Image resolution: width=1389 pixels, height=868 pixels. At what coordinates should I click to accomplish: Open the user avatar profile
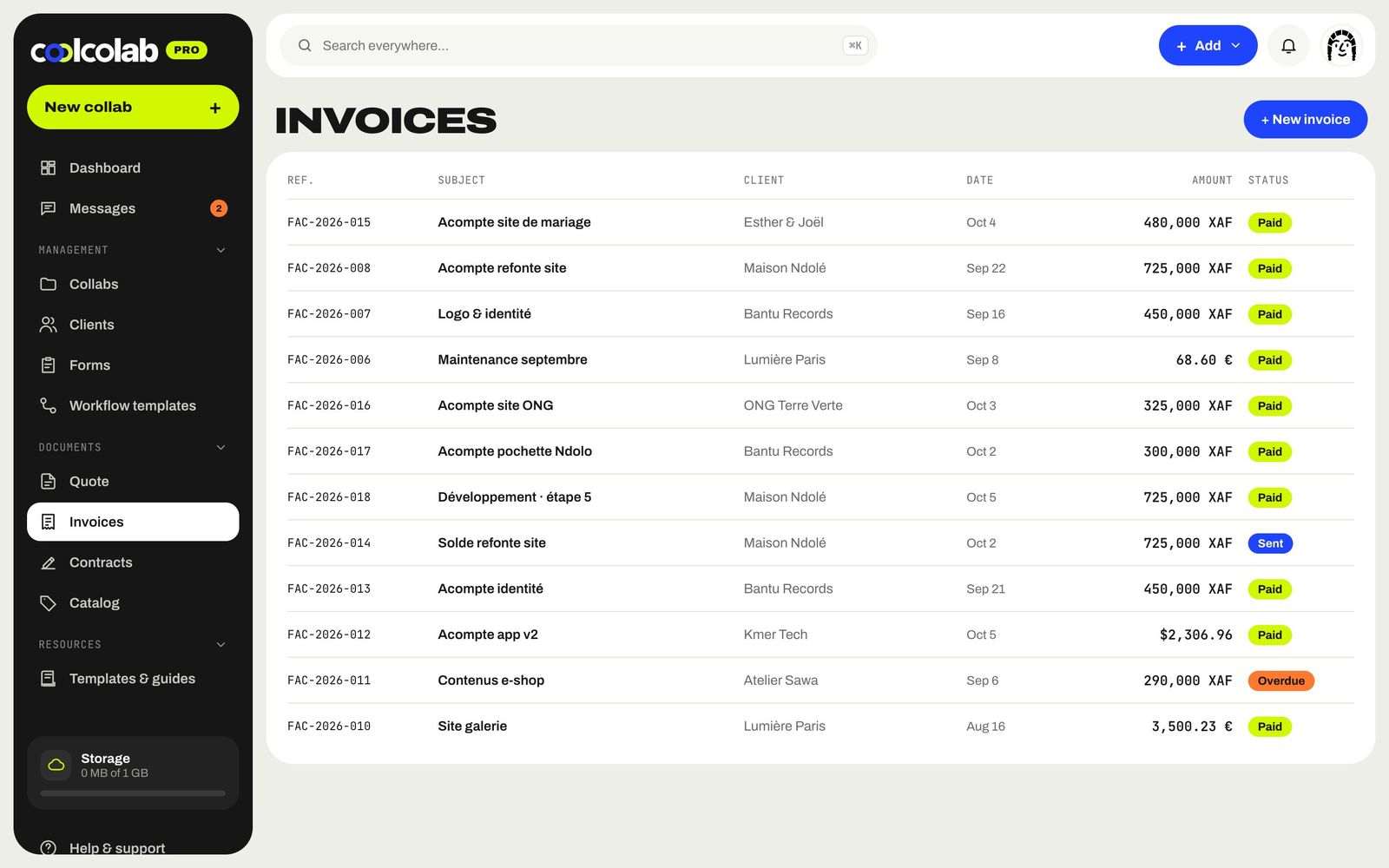click(x=1341, y=46)
